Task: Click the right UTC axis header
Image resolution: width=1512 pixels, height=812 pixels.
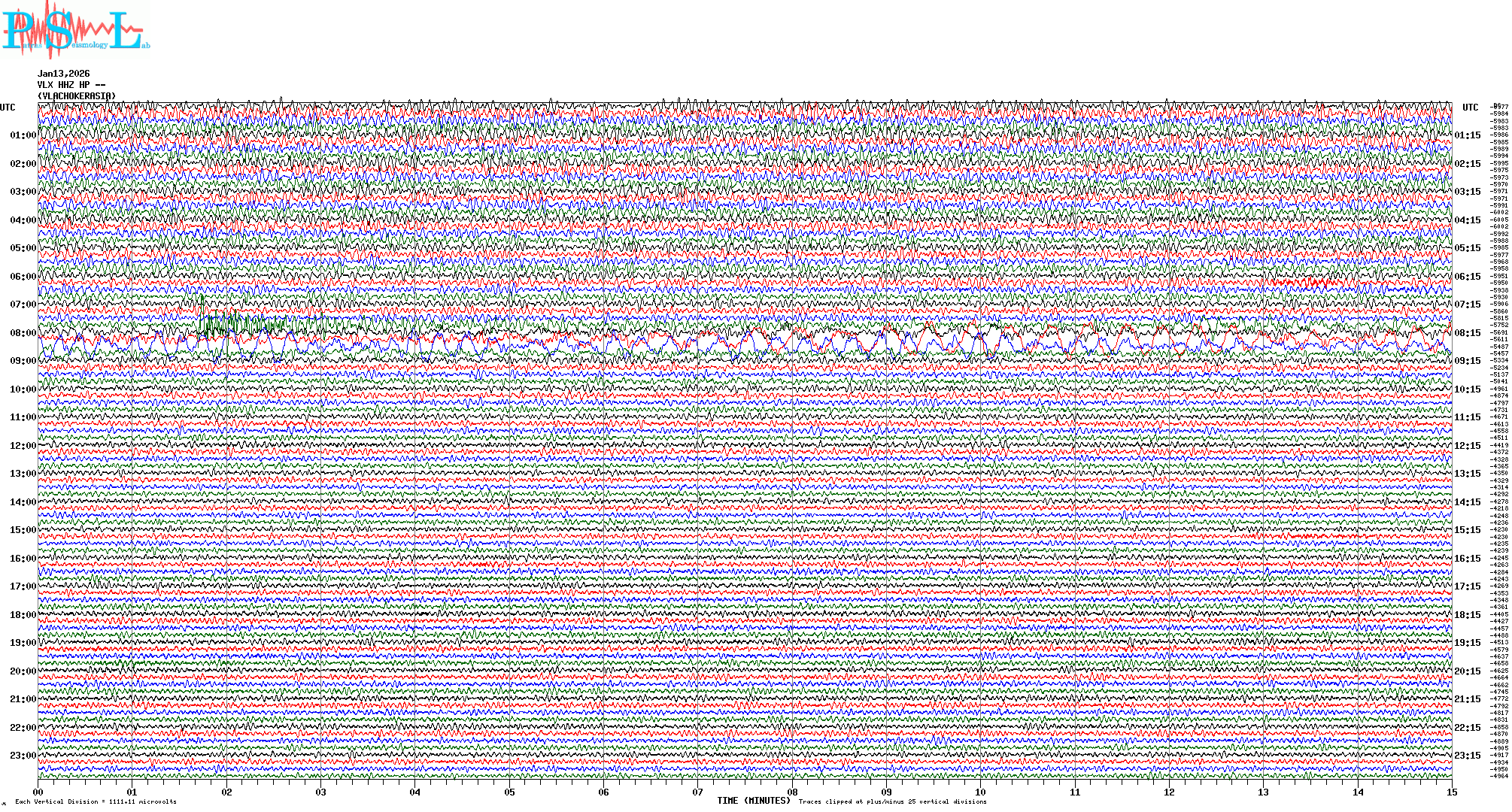Action: coord(1470,108)
